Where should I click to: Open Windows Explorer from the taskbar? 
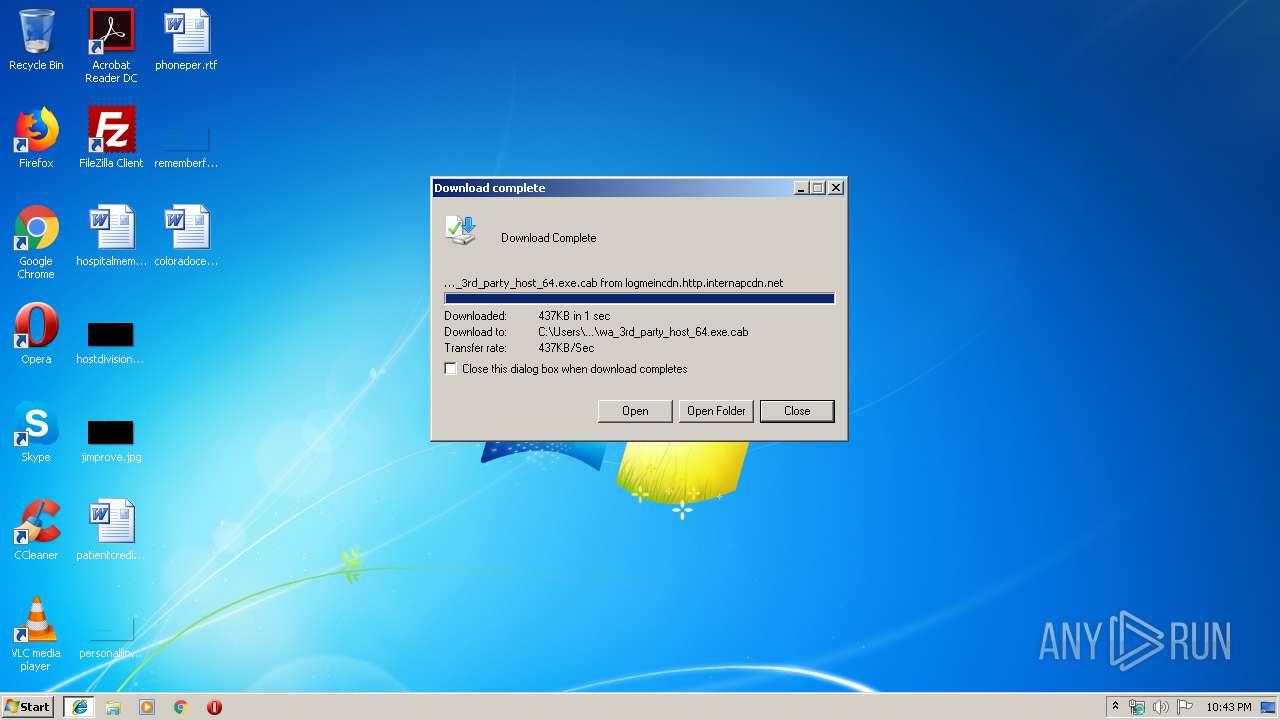point(113,707)
